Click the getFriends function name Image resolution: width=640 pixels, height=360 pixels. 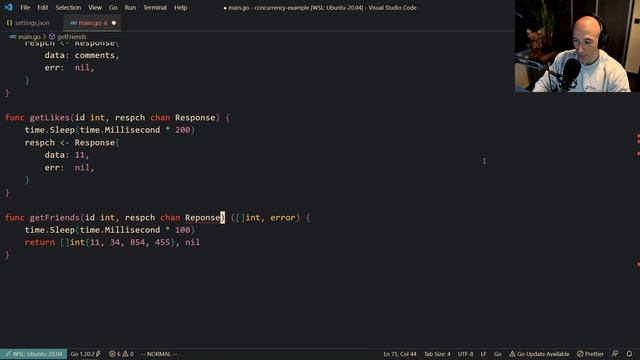tap(55, 218)
